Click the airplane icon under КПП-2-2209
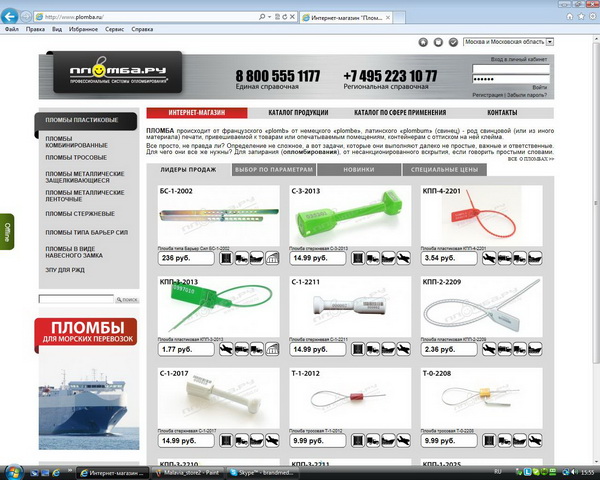600x480 pixels. click(x=489, y=349)
